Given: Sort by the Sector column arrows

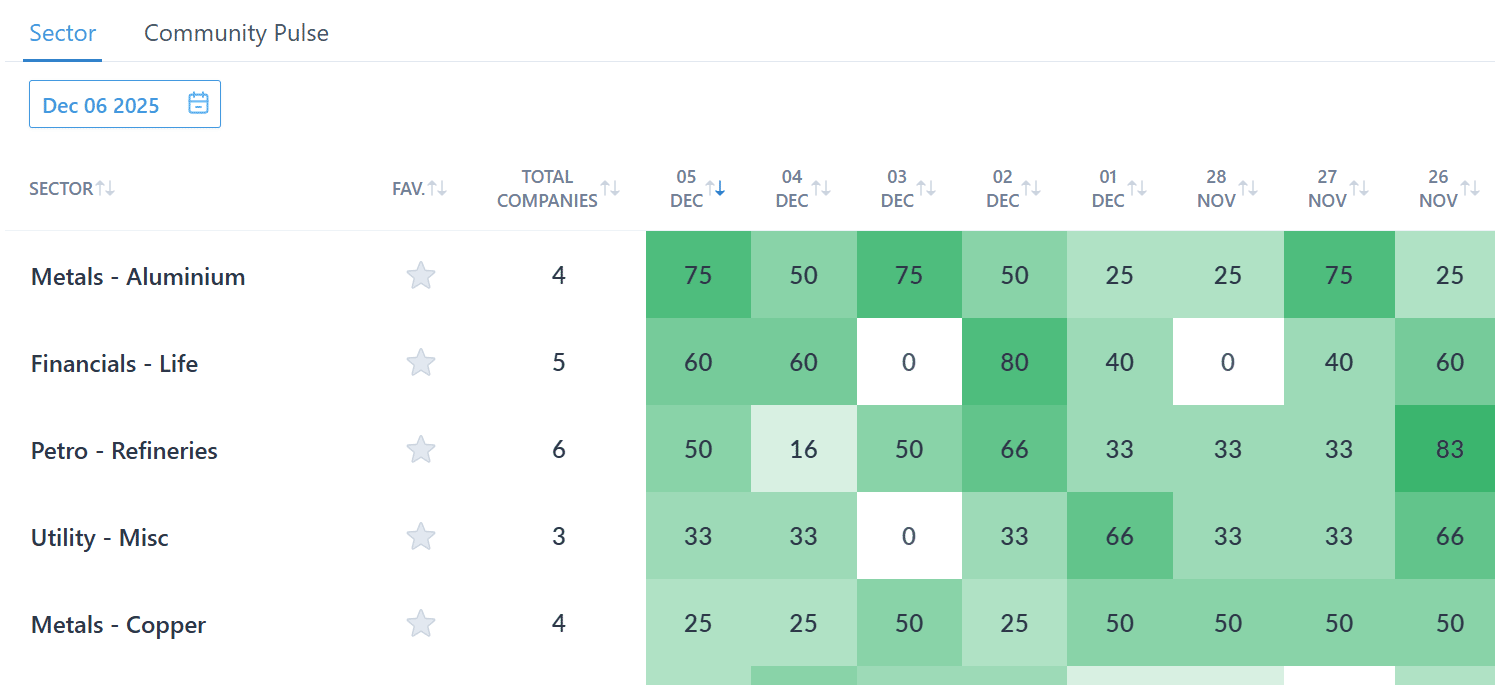Looking at the screenshot, I should (x=105, y=188).
